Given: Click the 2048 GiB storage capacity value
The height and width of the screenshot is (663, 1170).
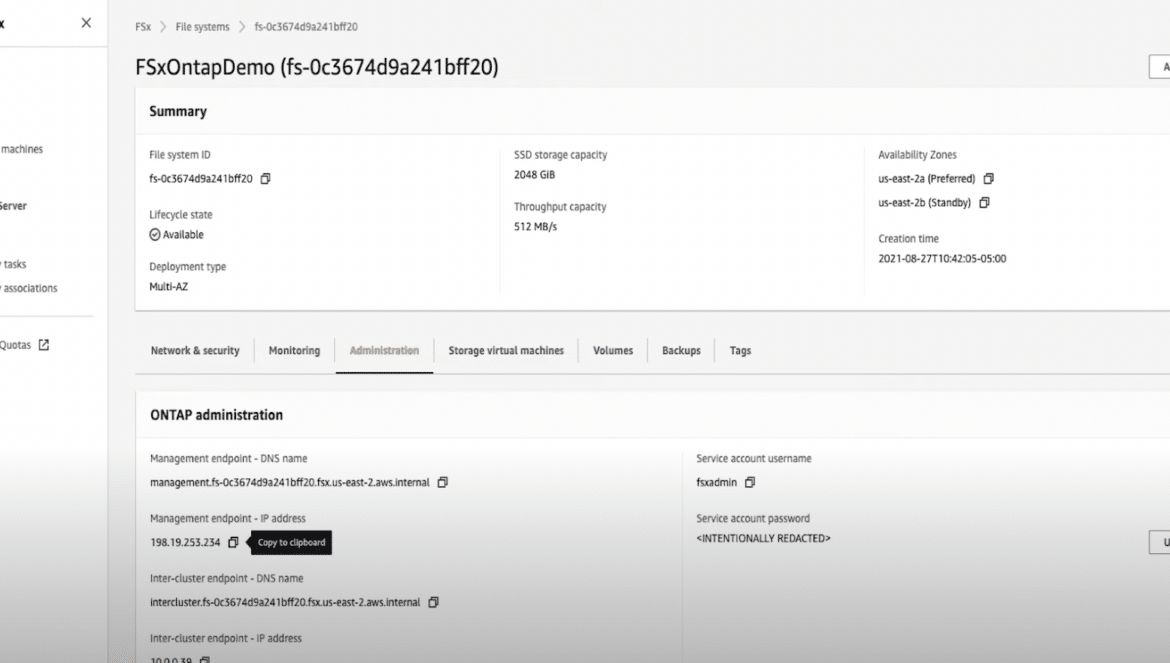Looking at the screenshot, I should click(534, 175).
